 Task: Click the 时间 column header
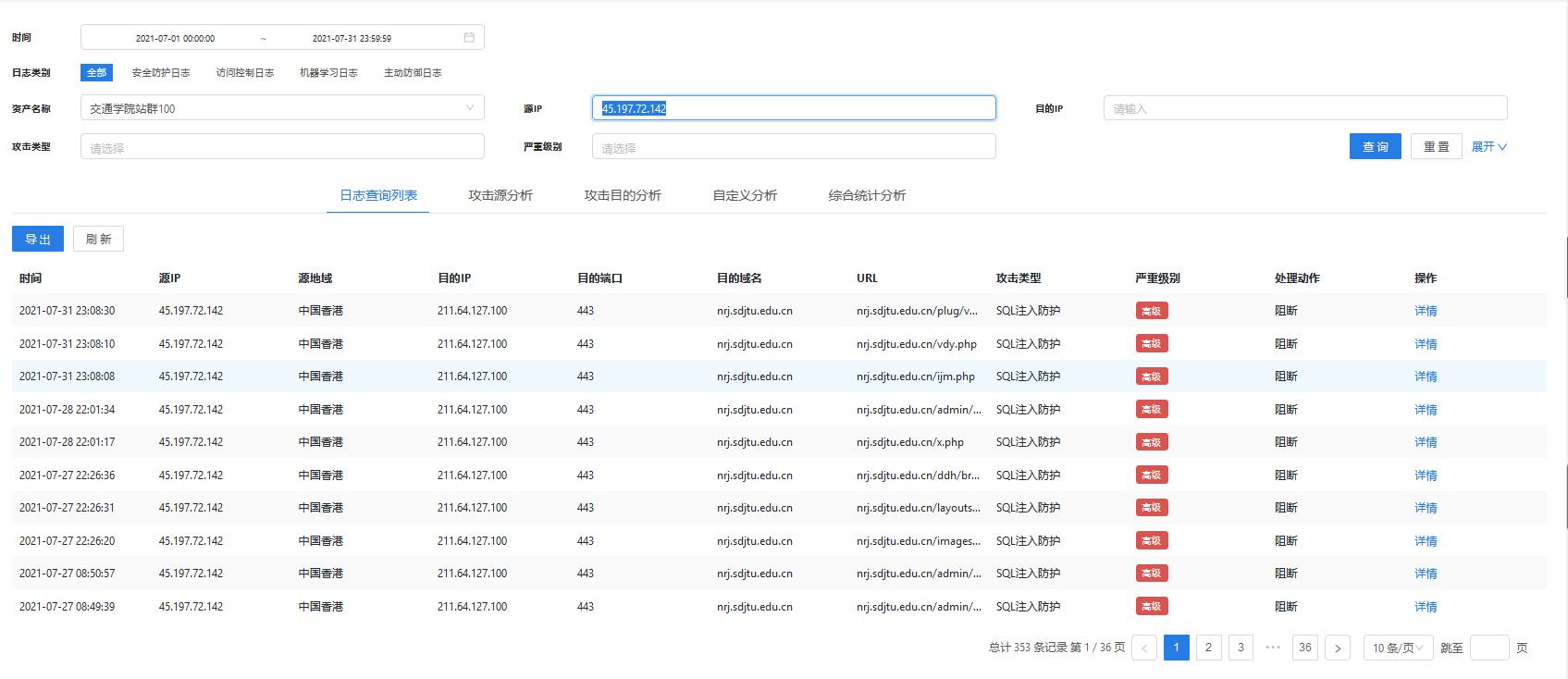click(31, 278)
